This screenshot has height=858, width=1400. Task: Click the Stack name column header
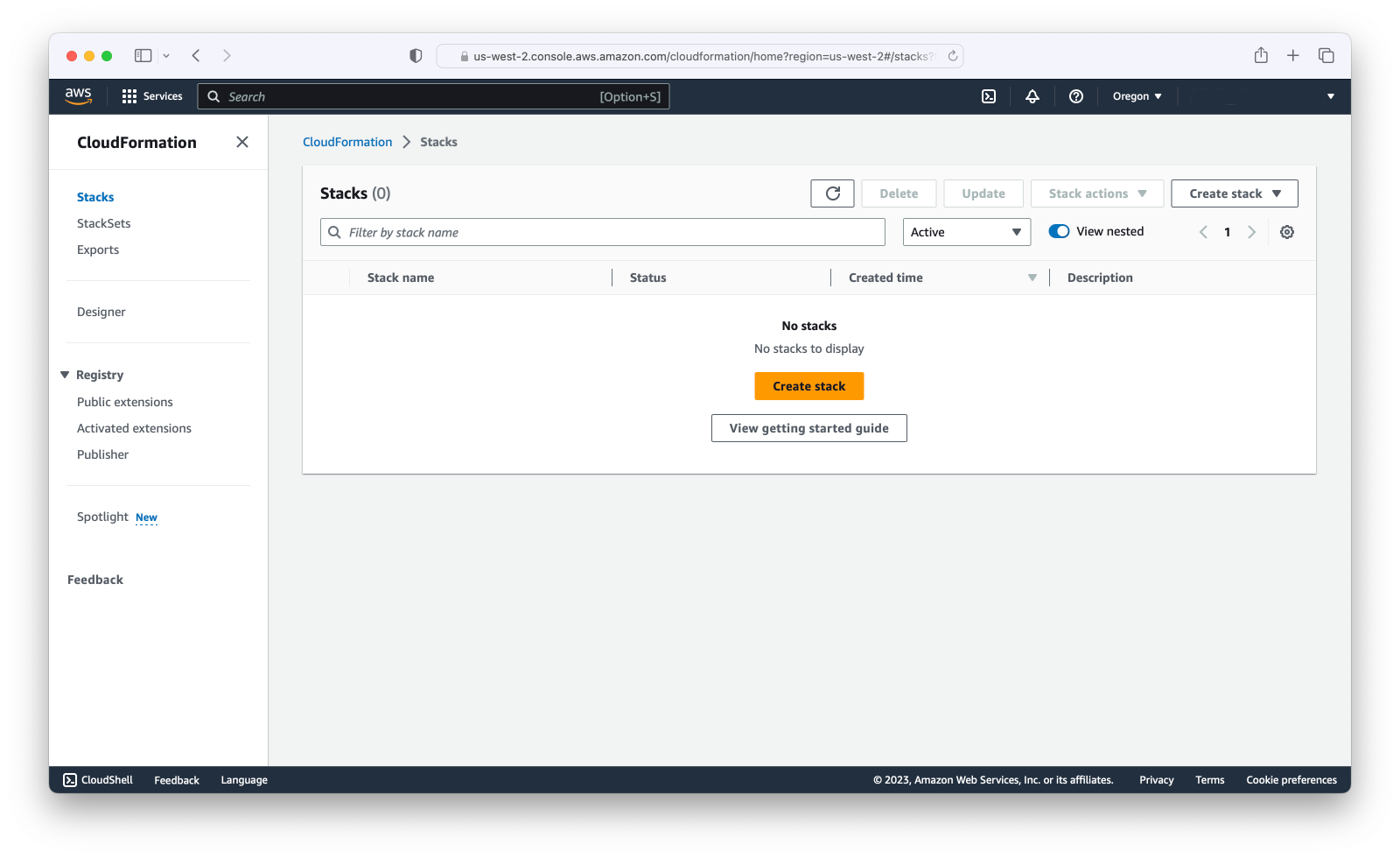(x=401, y=278)
